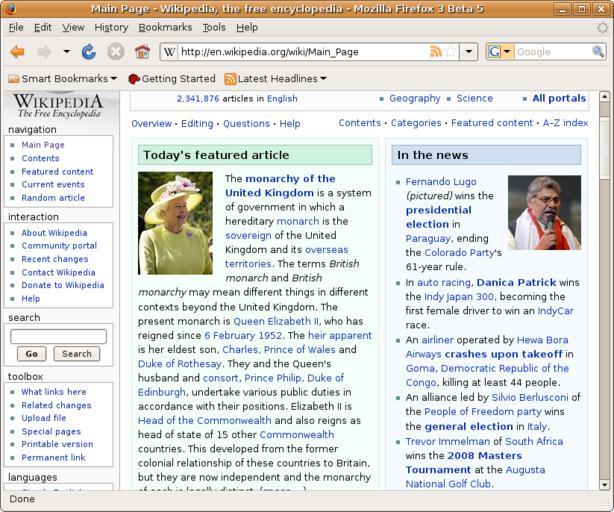Open the All portals link

click(x=559, y=98)
